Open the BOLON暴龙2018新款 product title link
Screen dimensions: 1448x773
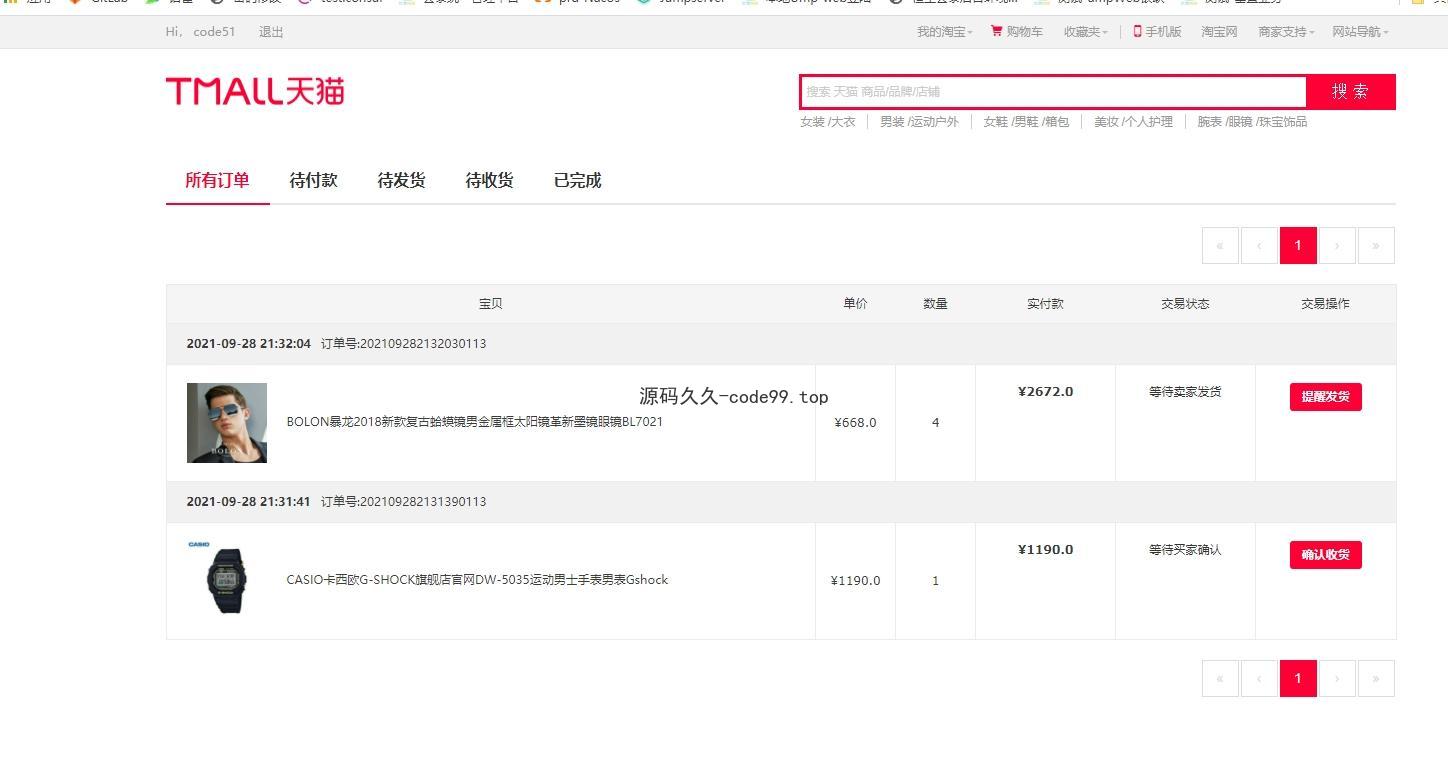[x=475, y=422]
